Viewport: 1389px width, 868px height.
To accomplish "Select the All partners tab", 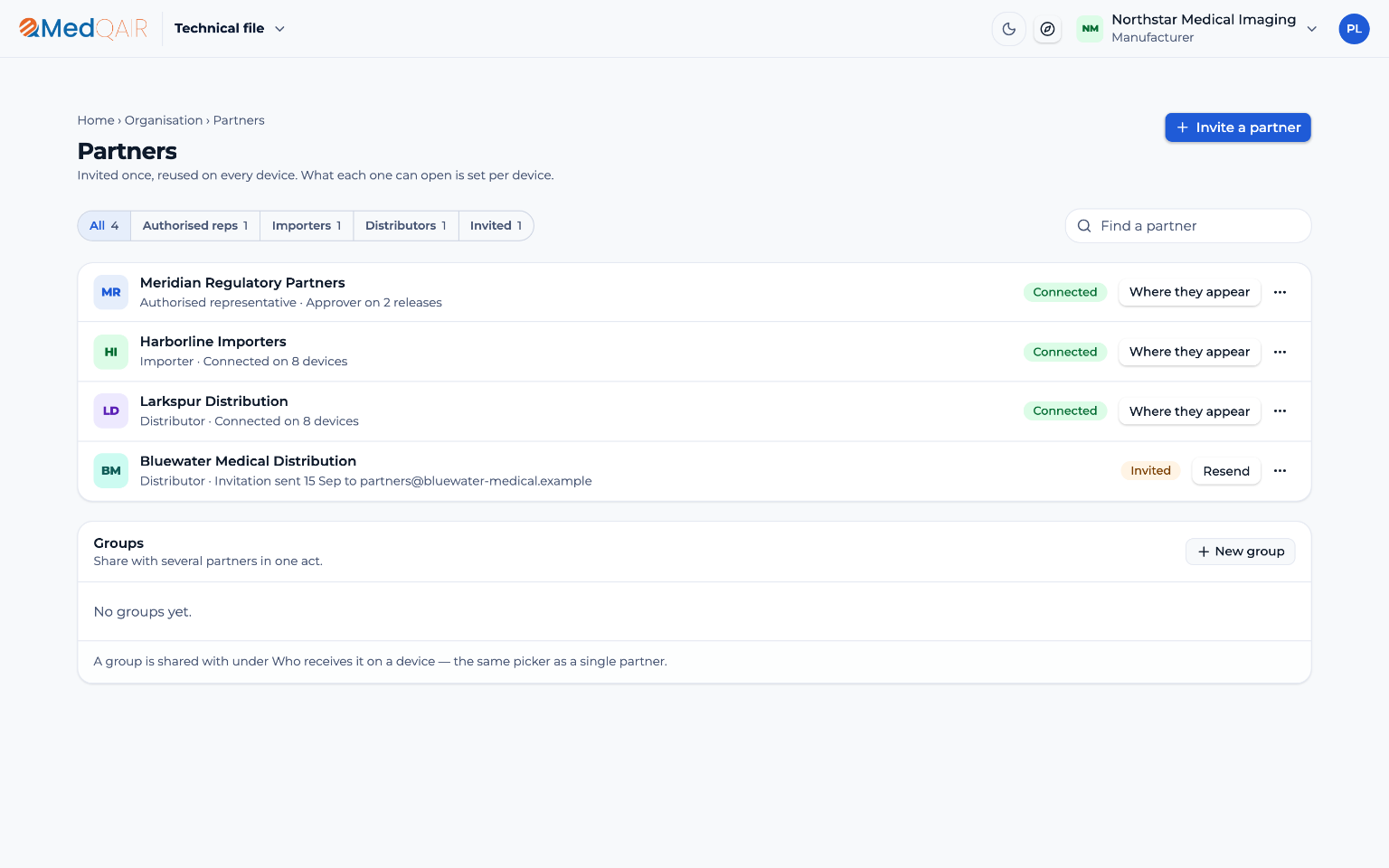I will tap(104, 226).
